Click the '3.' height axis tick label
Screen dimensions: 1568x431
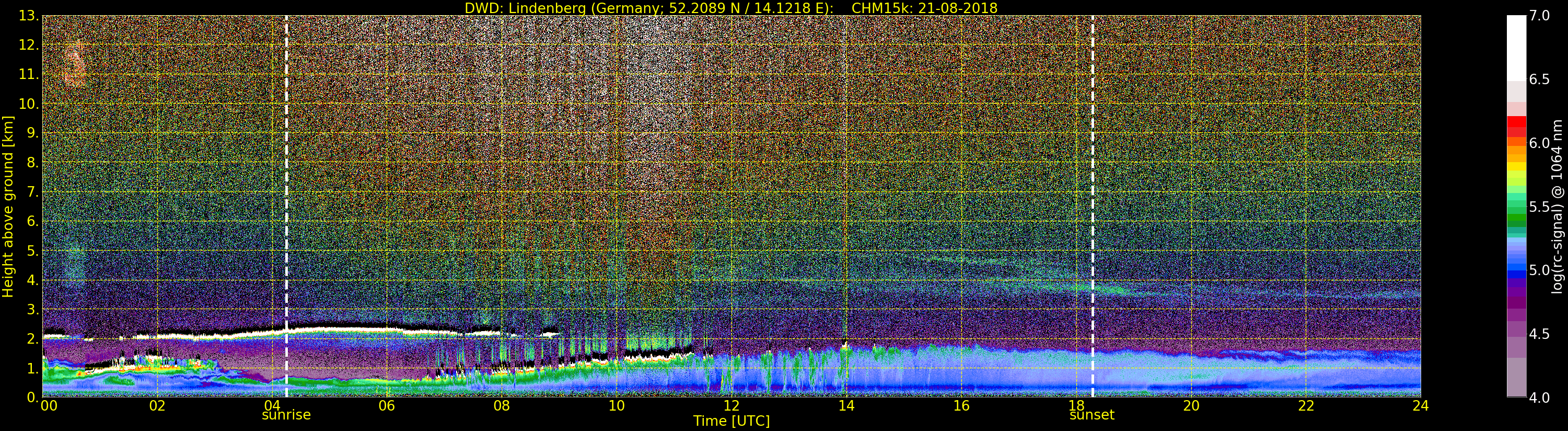pyautogui.click(x=33, y=309)
